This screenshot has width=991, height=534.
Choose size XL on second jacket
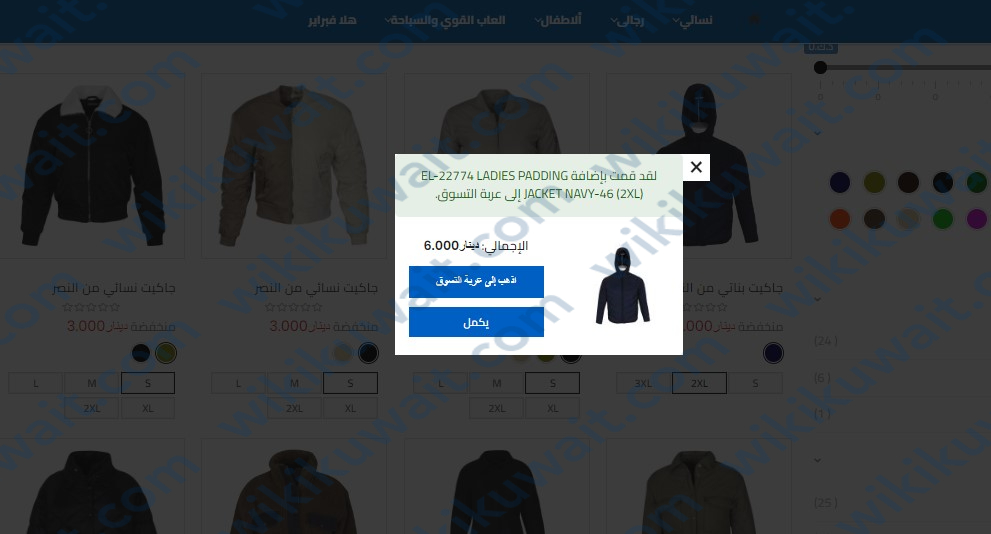pyautogui.click(x=350, y=408)
